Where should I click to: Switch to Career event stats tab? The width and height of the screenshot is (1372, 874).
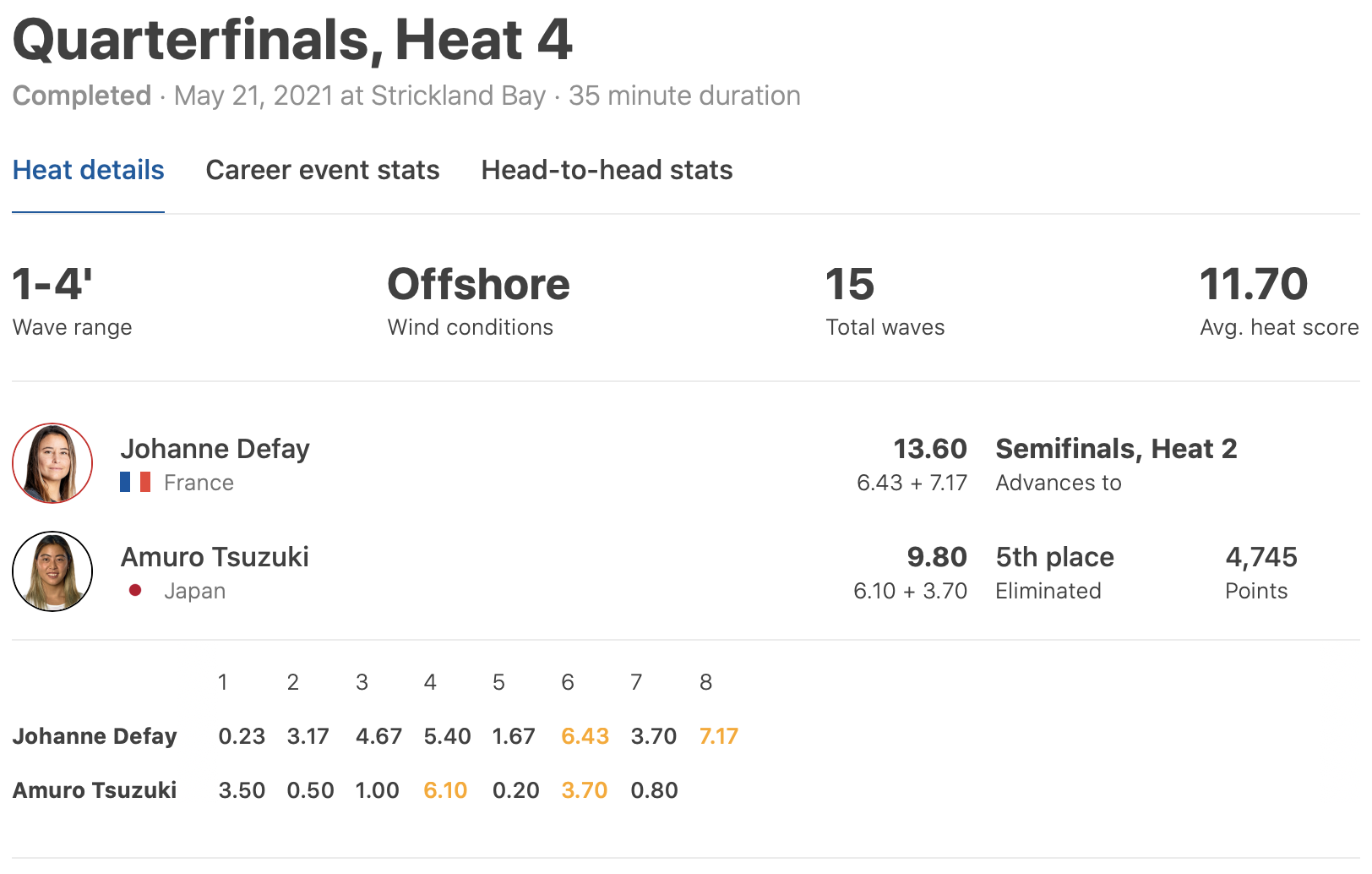[x=323, y=171]
